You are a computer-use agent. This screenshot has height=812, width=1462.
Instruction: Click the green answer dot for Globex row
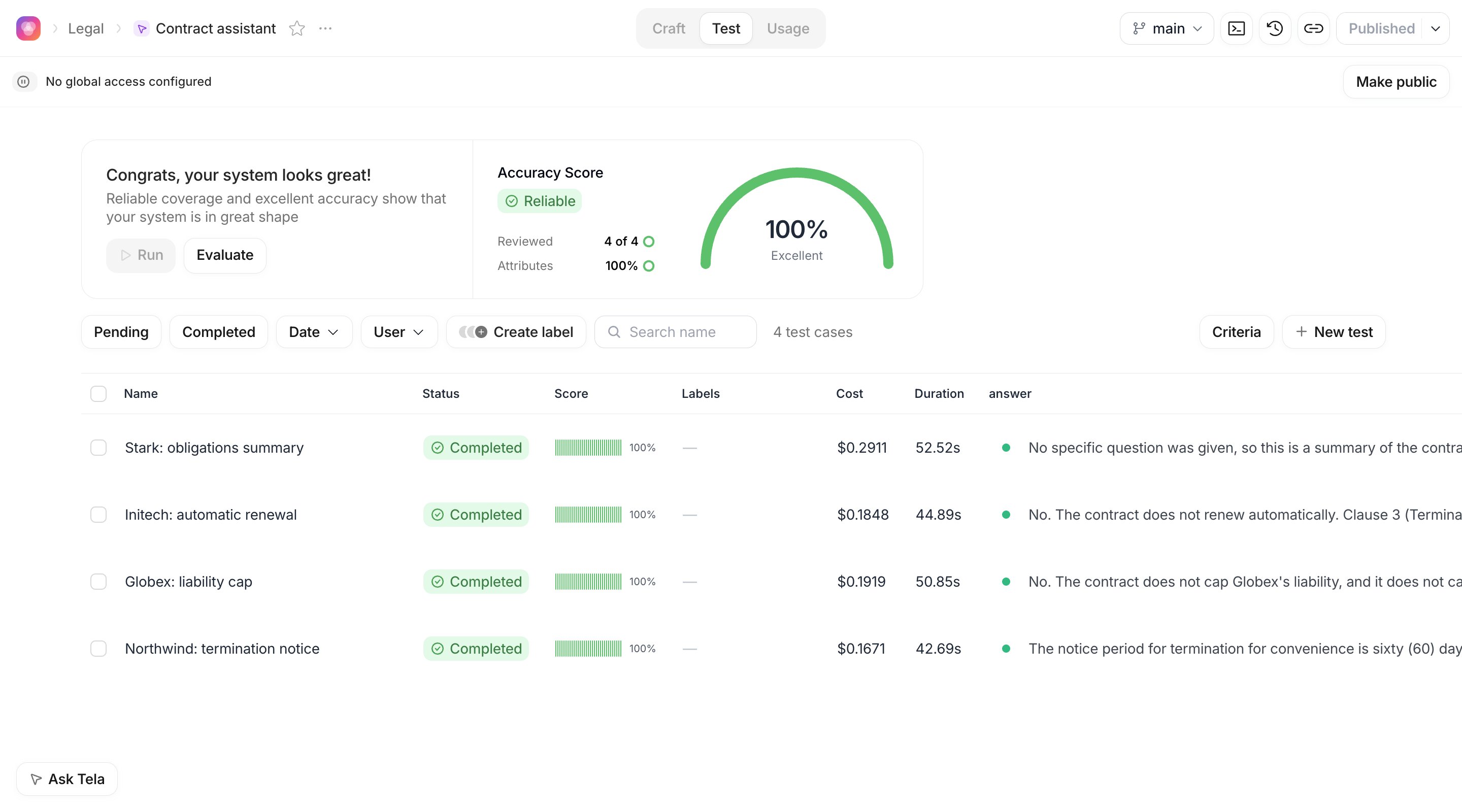click(1006, 582)
